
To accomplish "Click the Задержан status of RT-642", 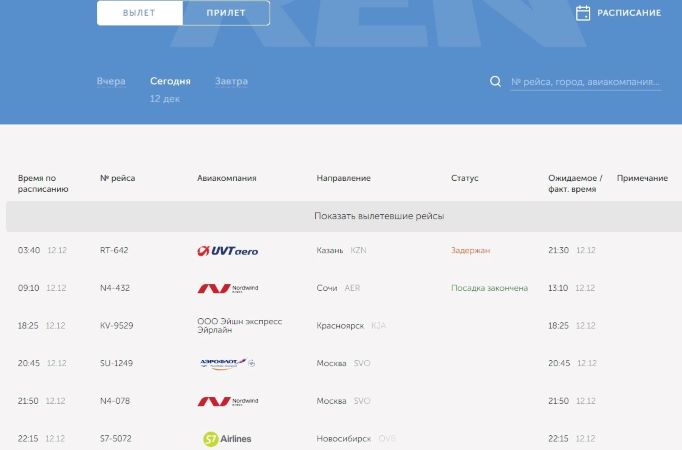I will pyautogui.click(x=470, y=250).
